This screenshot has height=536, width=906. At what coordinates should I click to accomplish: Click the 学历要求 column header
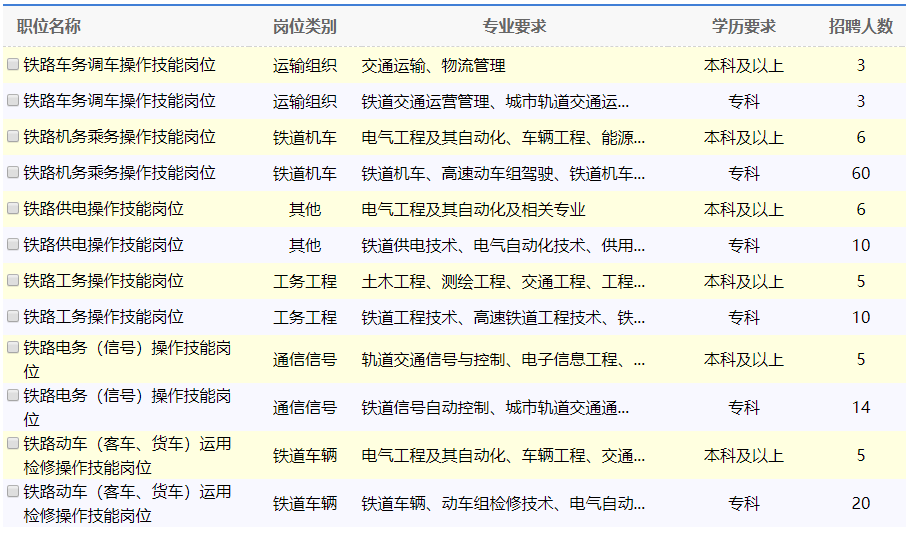coord(743,26)
